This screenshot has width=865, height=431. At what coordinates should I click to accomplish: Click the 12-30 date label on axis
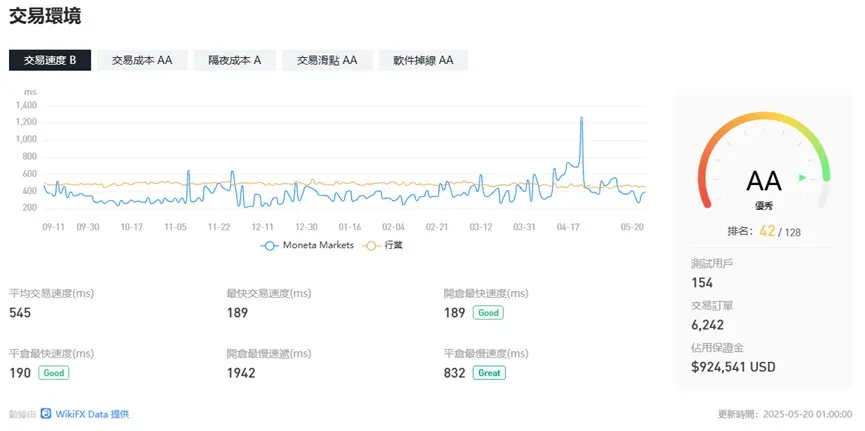pos(306,227)
